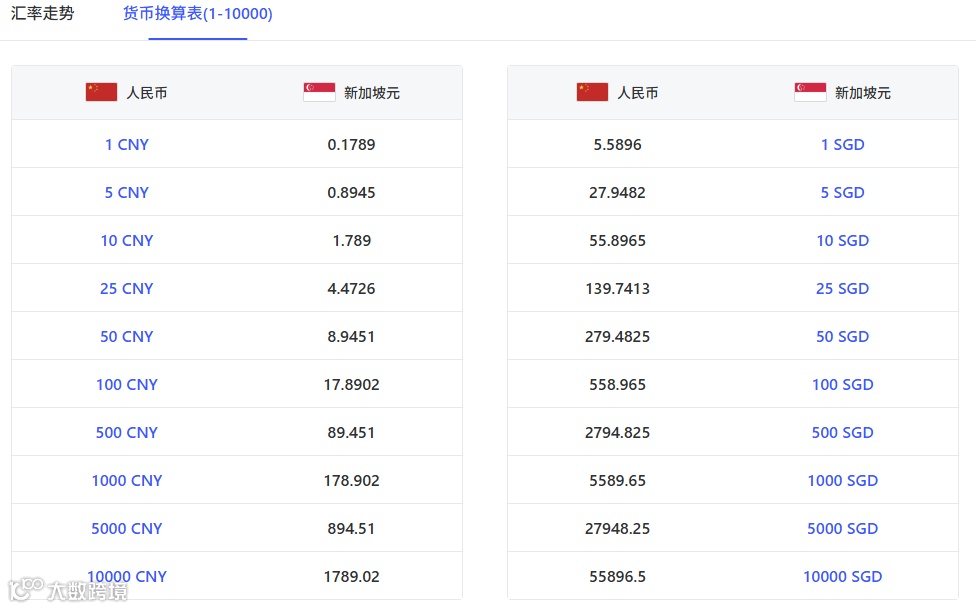The image size is (976, 609).
Task: Click the 1000 CNY link
Action: point(127,480)
